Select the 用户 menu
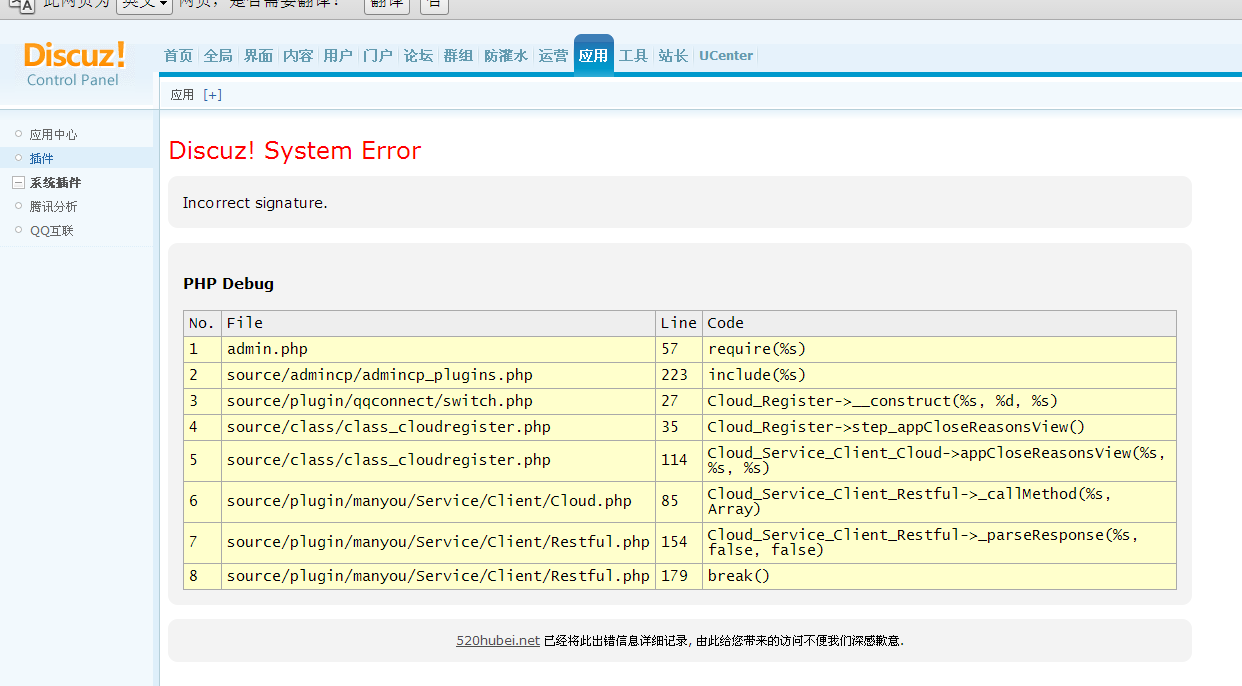The image size is (1242, 686). (338, 56)
